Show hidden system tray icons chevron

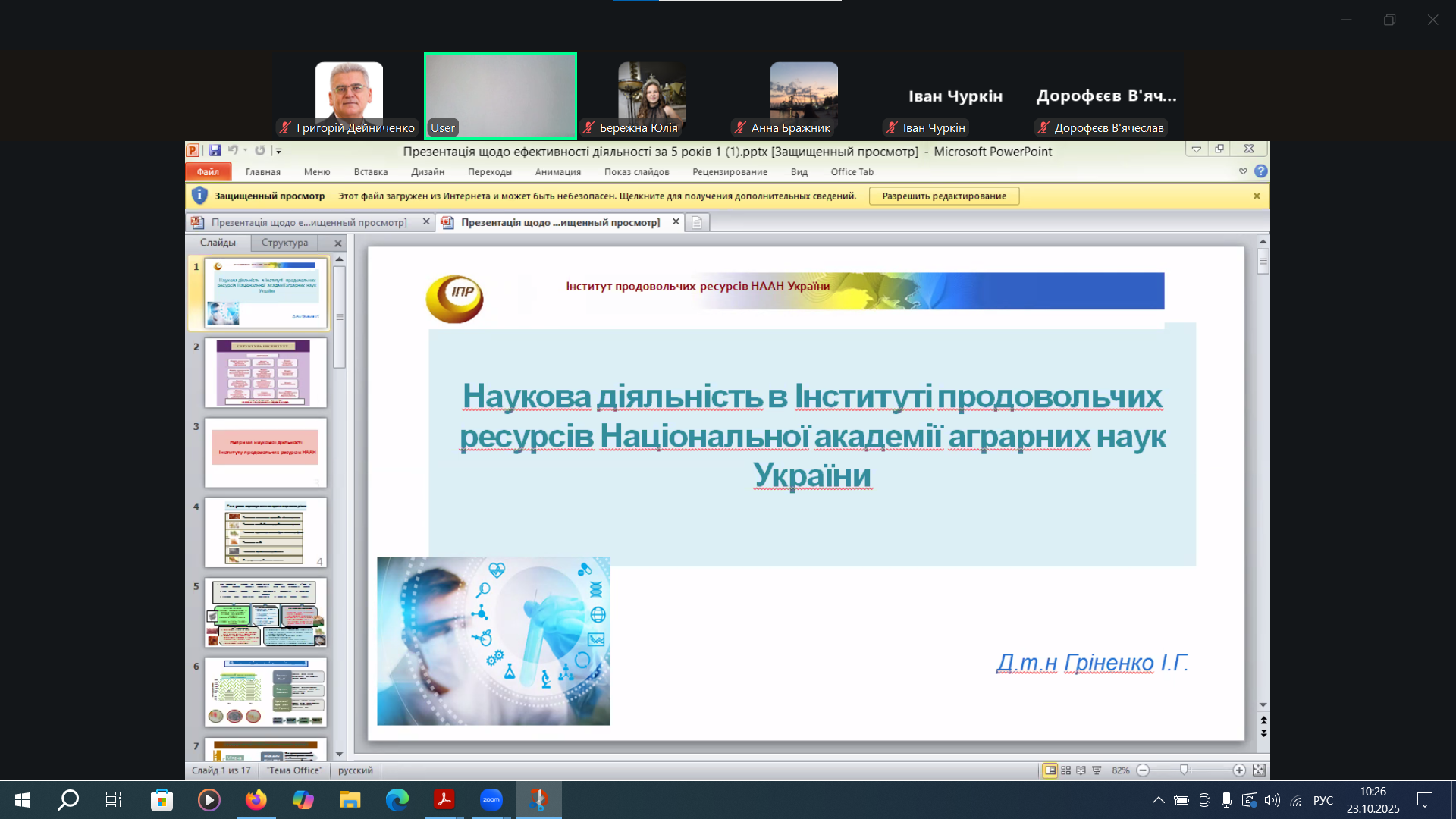coord(1158,800)
